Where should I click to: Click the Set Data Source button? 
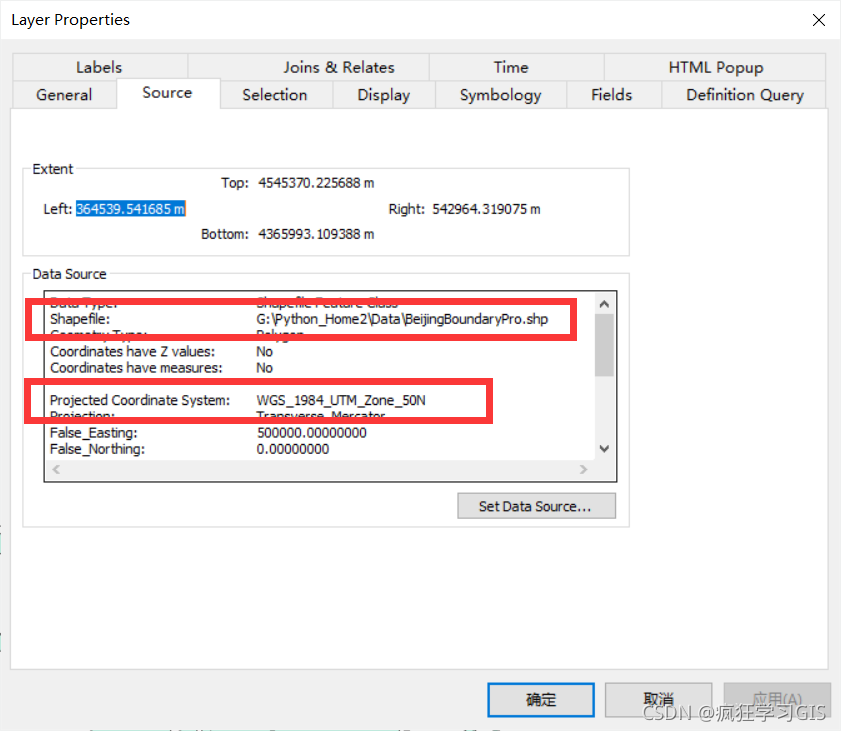[536, 506]
